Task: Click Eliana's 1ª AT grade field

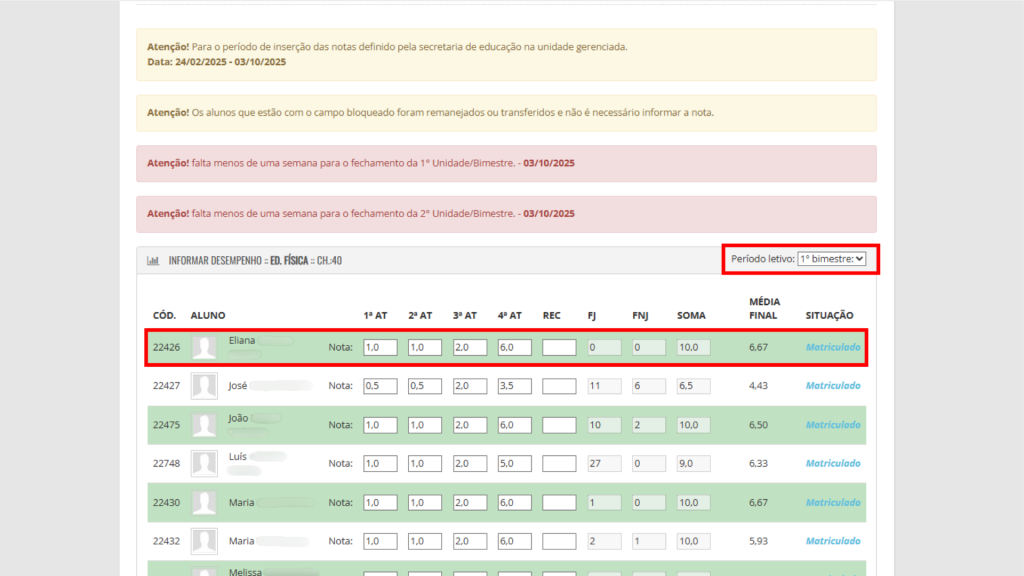Action: (x=380, y=348)
